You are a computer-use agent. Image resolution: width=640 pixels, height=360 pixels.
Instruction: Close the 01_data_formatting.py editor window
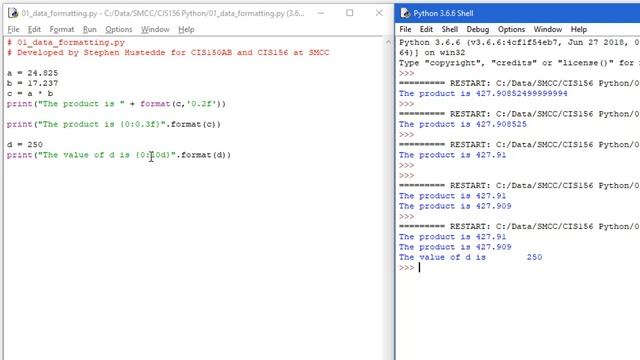pos(379,13)
